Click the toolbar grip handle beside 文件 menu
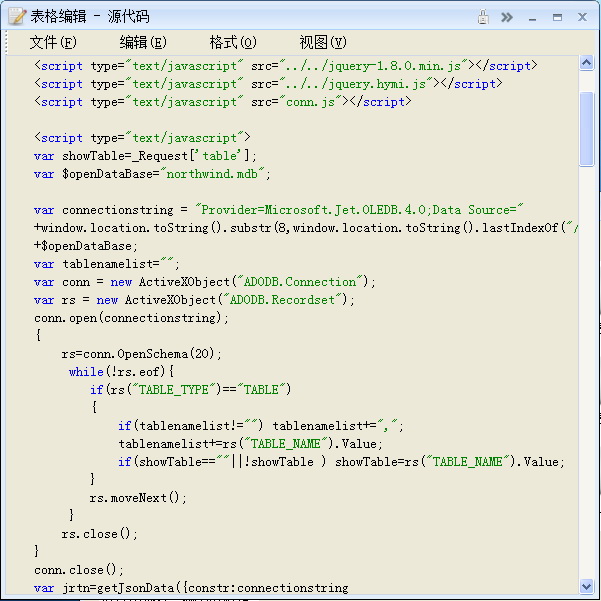This screenshot has height=601, width=601. [7, 42]
